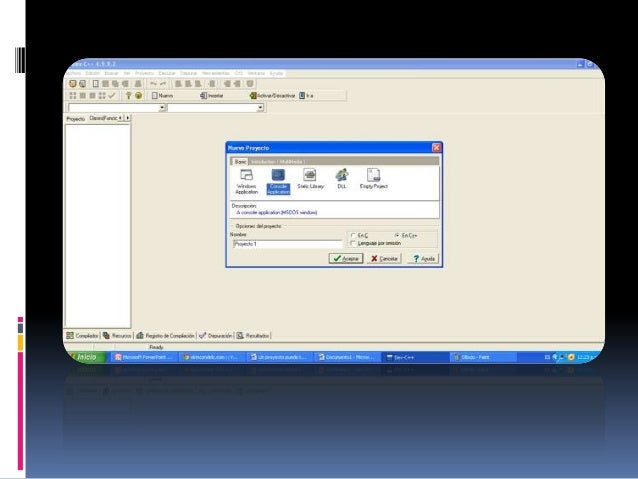Open the Ventana menu
This screenshot has height=479, width=638.
tap(256, 73)
